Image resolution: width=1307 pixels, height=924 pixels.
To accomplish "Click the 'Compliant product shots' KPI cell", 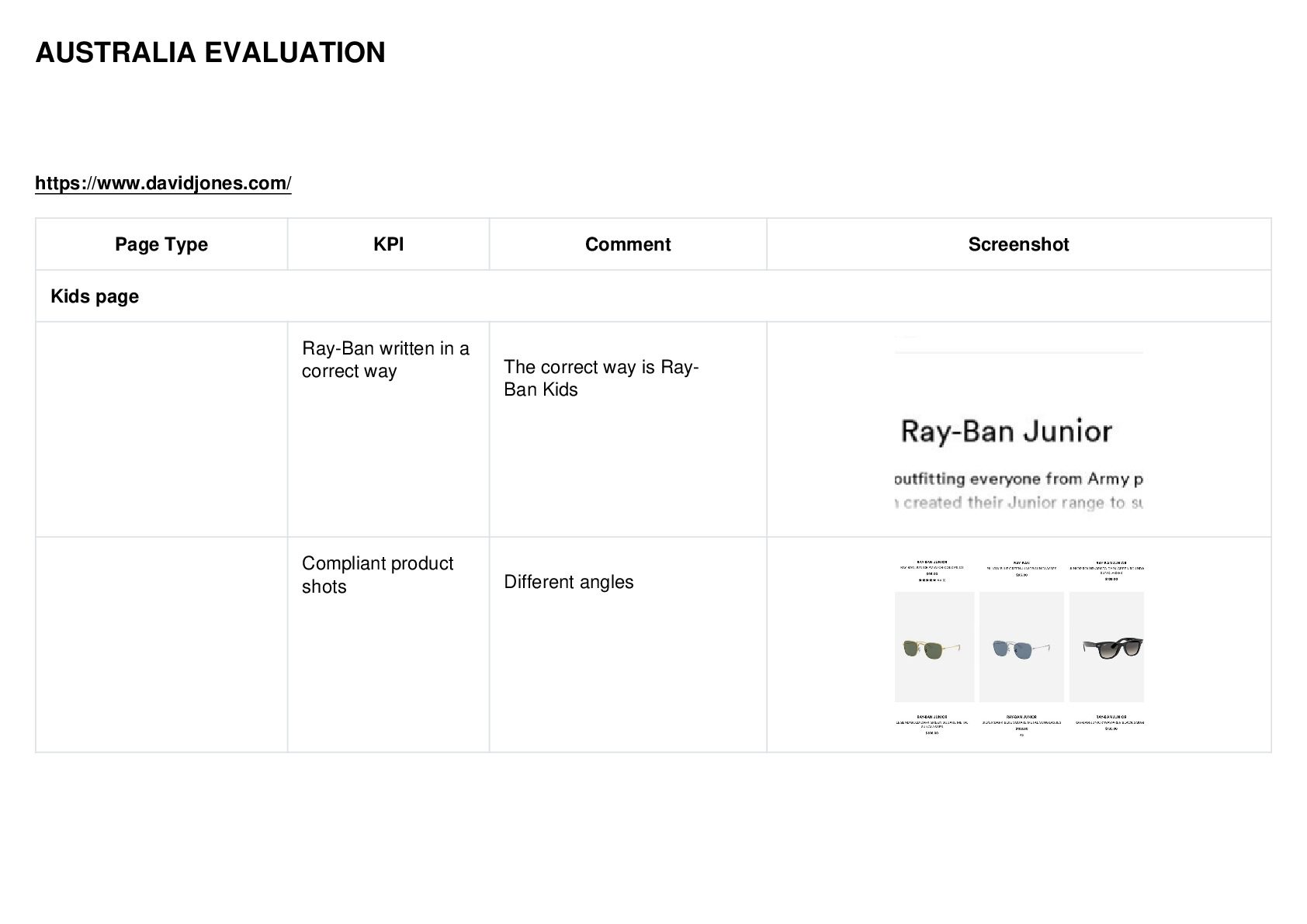I will coord(388,645).
